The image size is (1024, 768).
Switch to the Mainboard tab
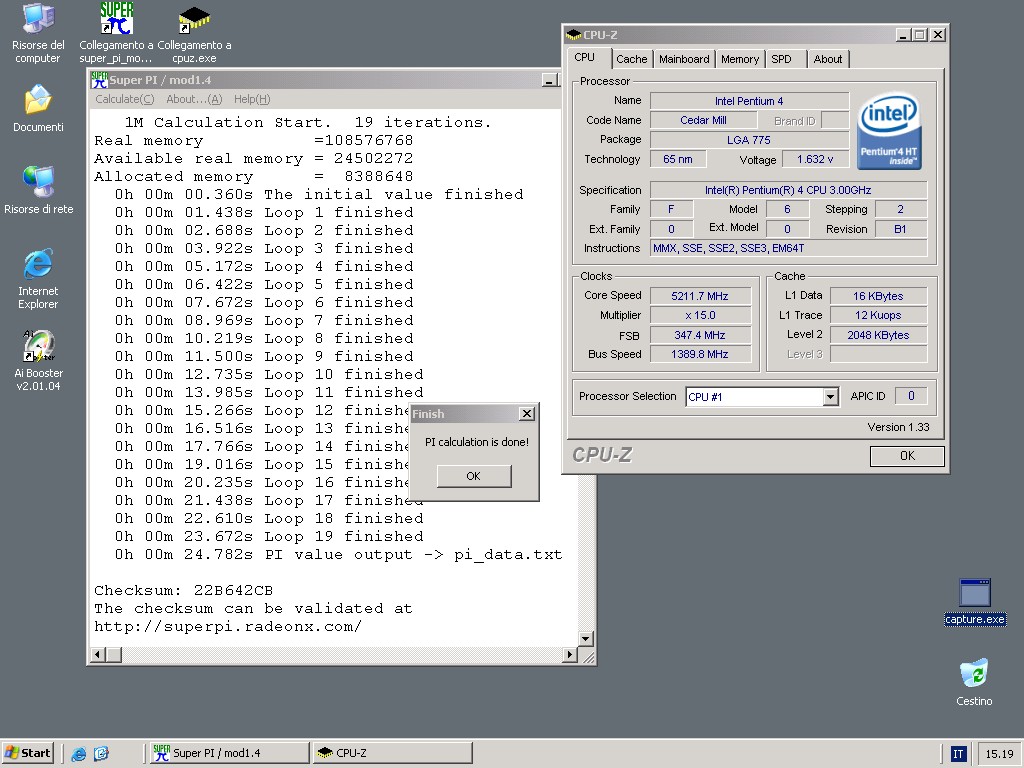click(x=684, y=59)
